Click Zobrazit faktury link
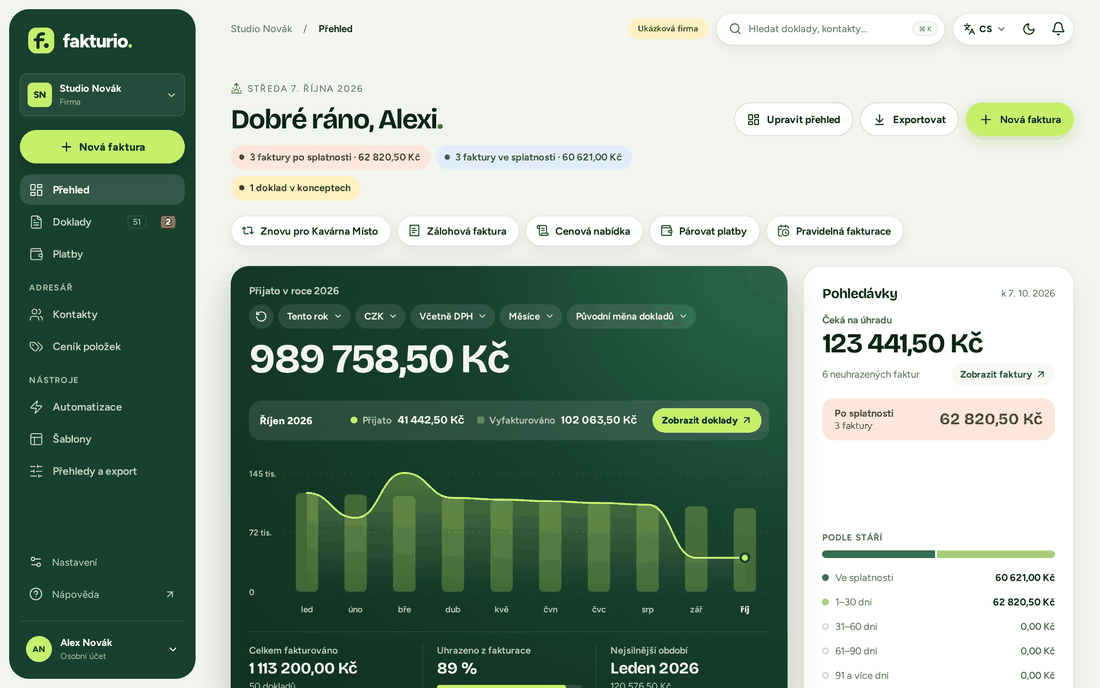 point(1002,375)
